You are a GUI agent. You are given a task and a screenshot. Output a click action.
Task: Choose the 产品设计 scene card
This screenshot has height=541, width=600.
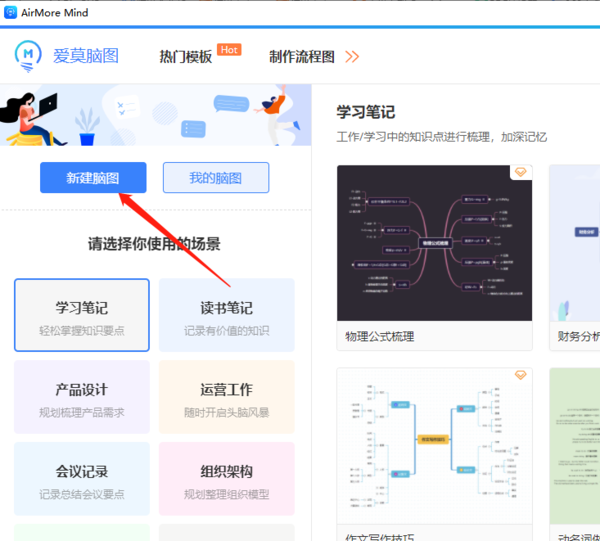tap(82, 397)
